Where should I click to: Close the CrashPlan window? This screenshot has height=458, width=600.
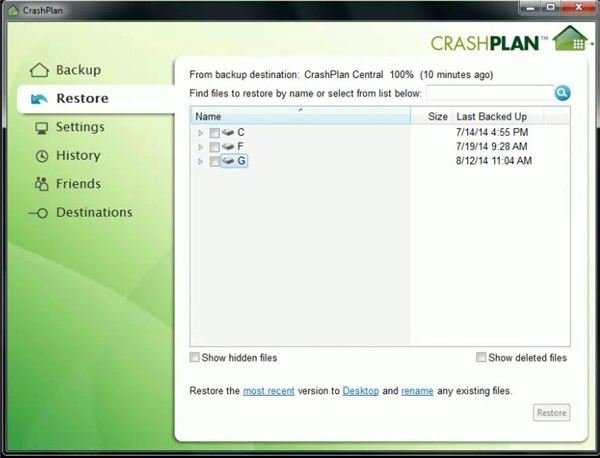point(578,7)
